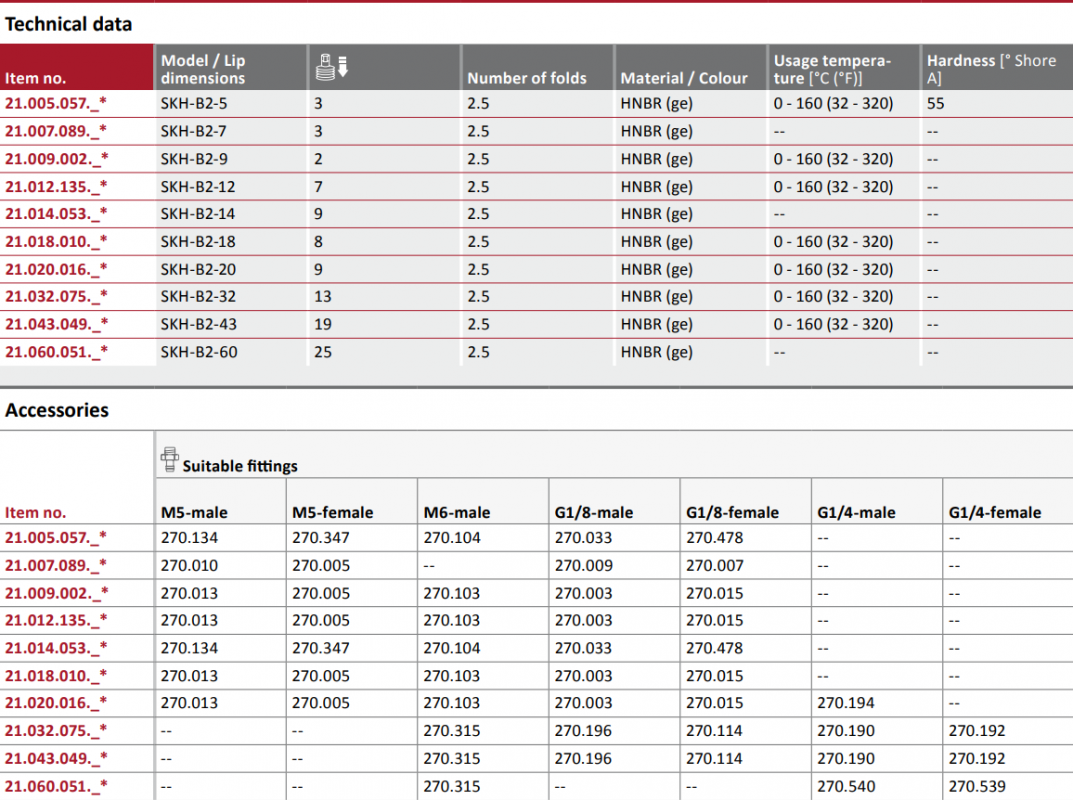Select the Accessories heading

pyautogui.click(x=57, y=410)
